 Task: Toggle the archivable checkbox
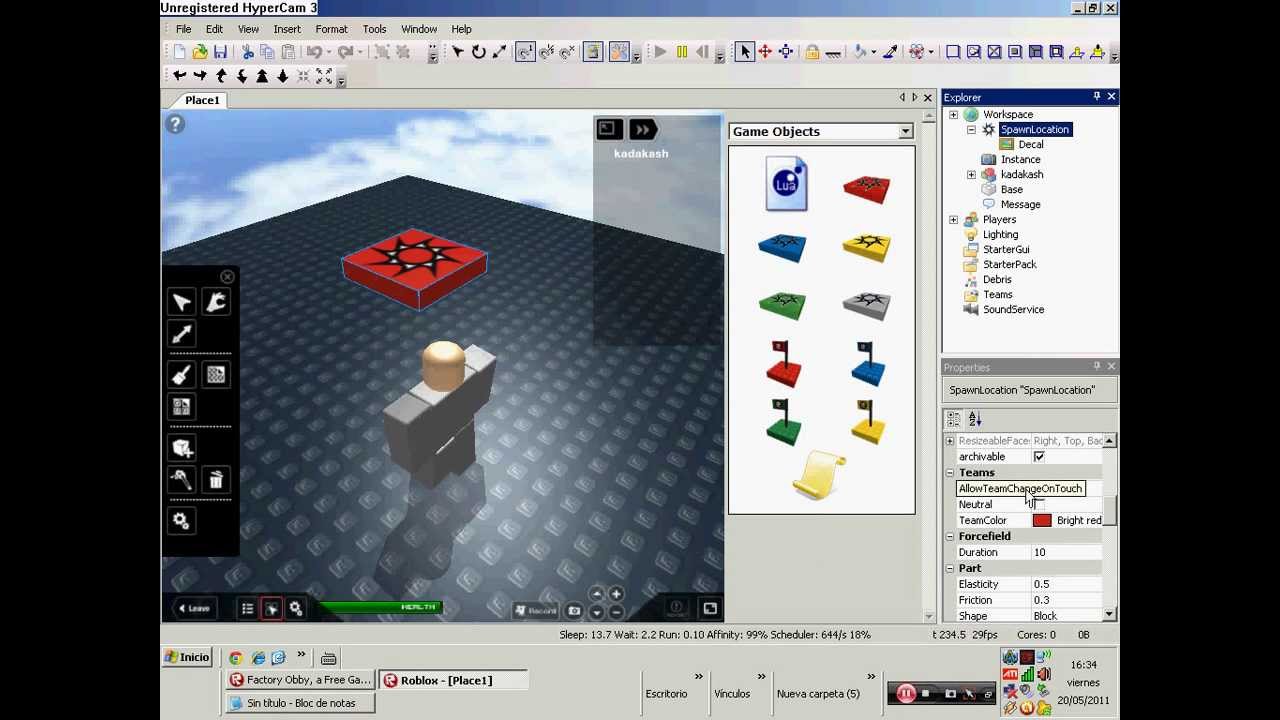pyautogui.click(x=1039, y=456)
